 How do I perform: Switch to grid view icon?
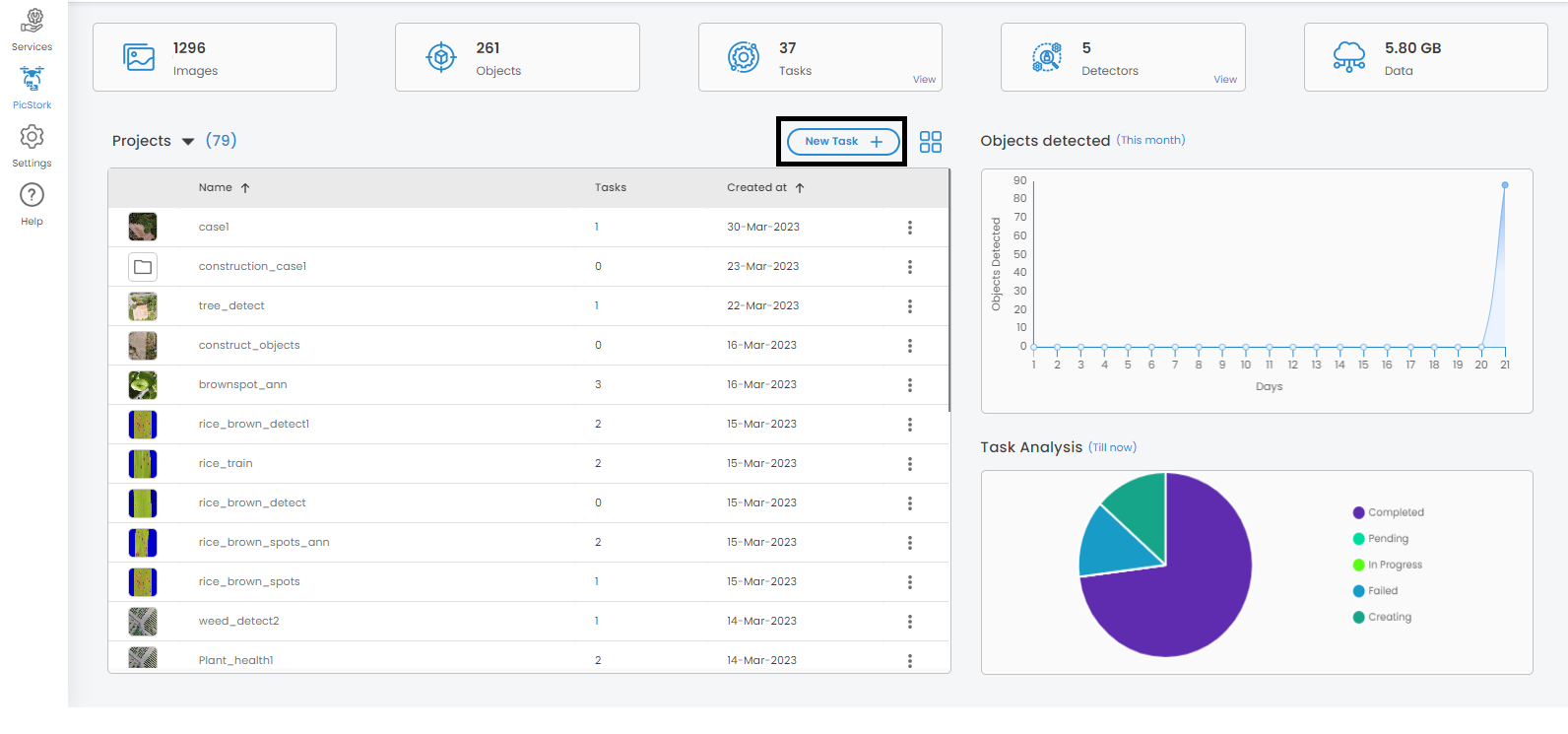point(930,142)
